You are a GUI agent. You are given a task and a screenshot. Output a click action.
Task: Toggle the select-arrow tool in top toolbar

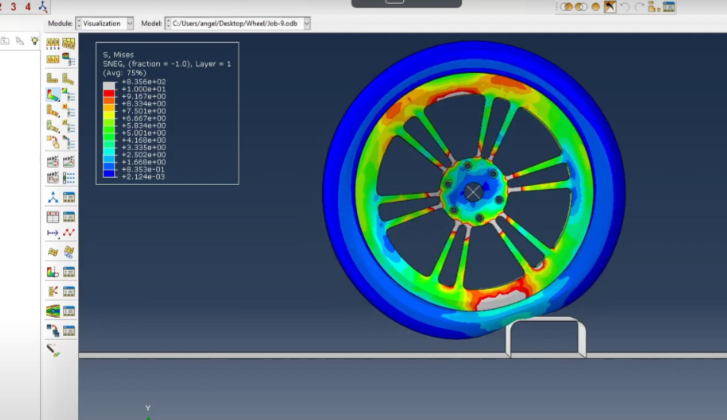point(610,7)
